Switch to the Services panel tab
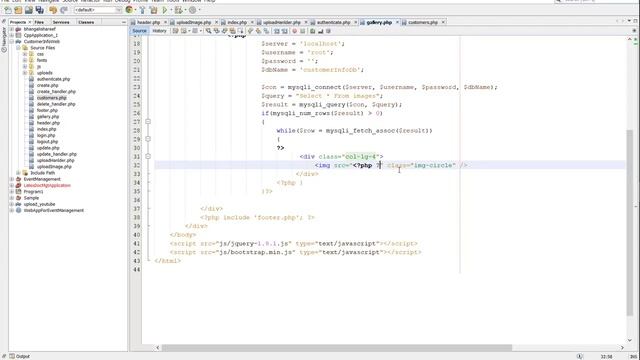Image resolution: width=640 pixels, height=360 pixels. pyautogui.click(x=61, y=22)
